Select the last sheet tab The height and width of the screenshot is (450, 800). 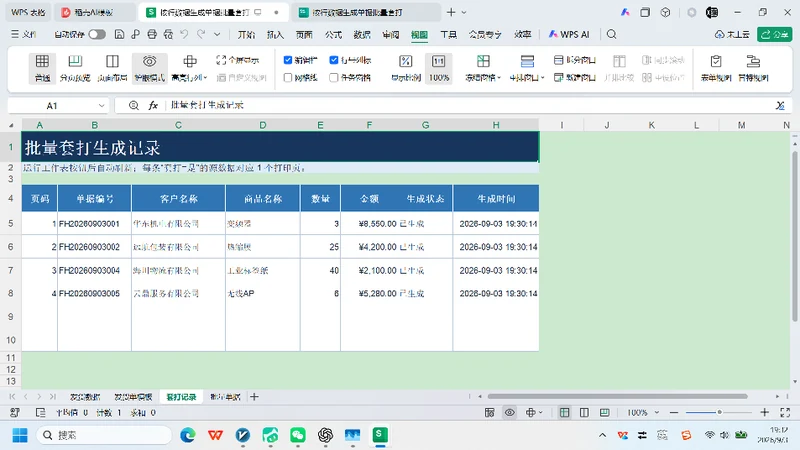(225, 396)
